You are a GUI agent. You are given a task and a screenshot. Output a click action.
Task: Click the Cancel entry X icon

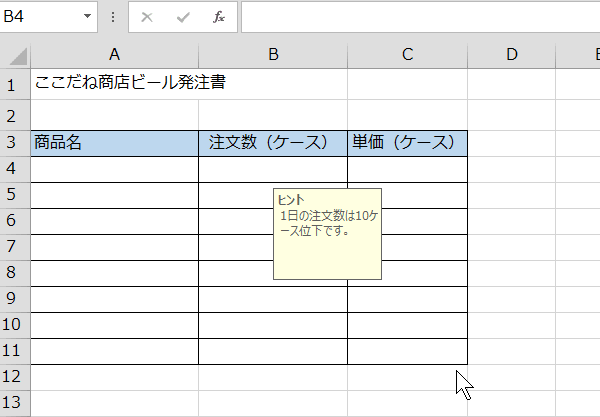point(146,17)
